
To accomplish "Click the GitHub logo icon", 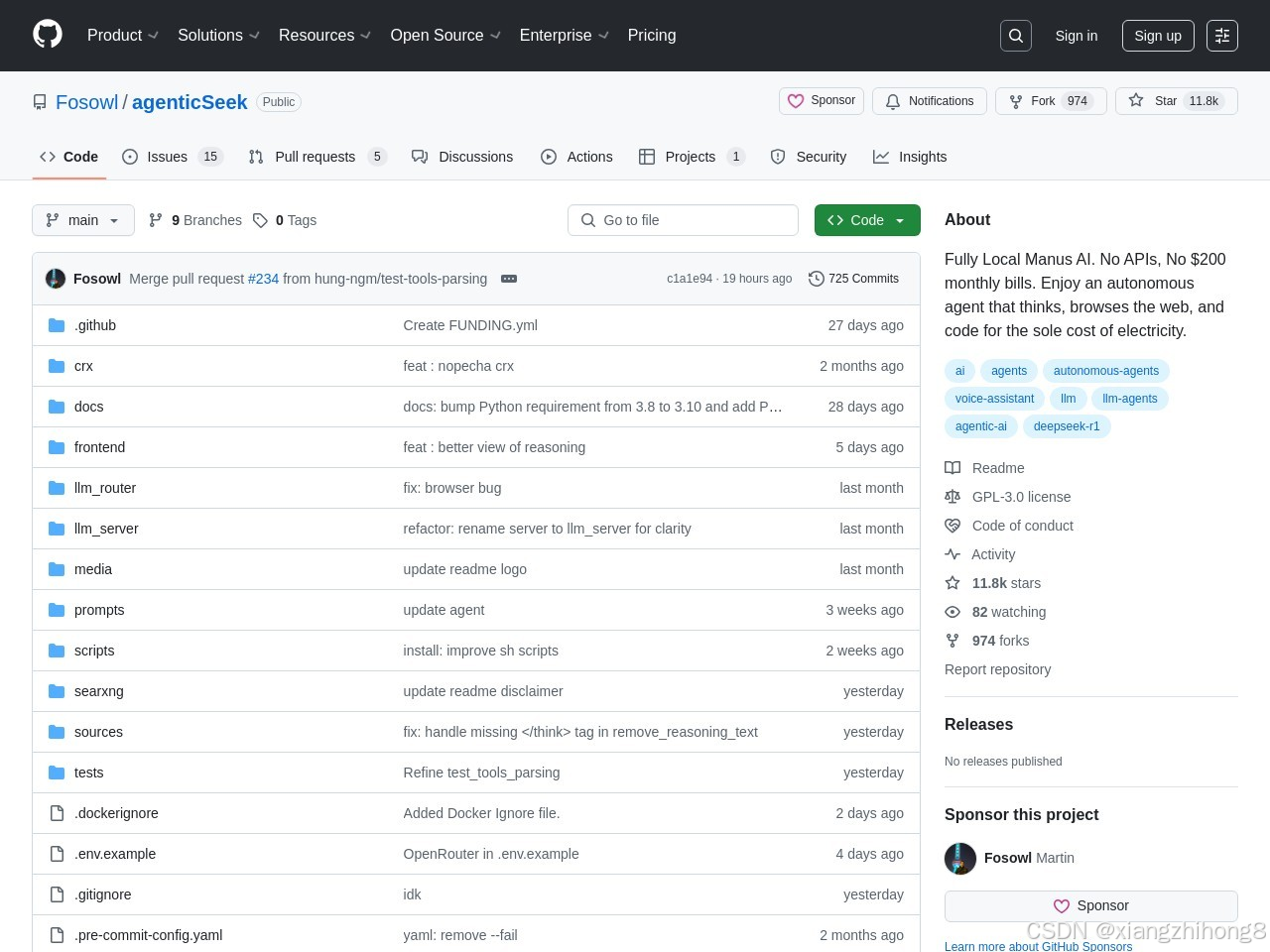I will (48, 35).
